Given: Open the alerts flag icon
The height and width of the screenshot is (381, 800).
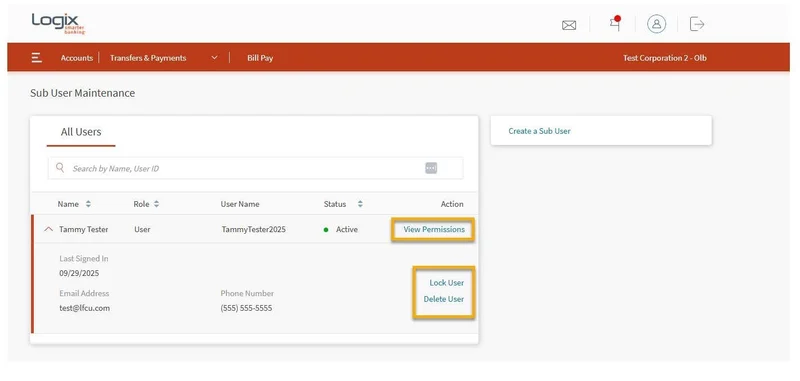Looking at the screenshot, I should click(x=616, y=23).
